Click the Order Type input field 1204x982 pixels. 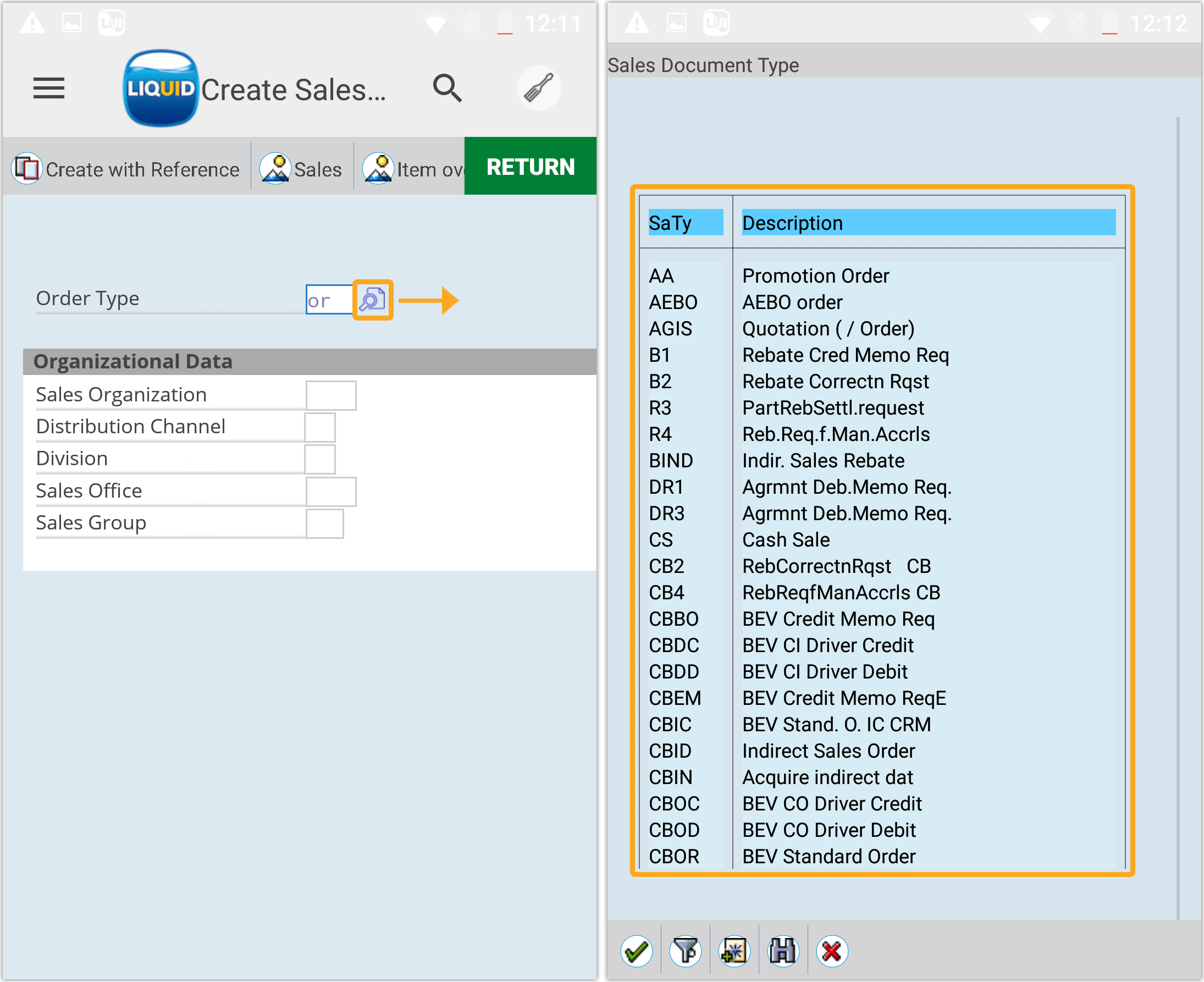[328, 300]
